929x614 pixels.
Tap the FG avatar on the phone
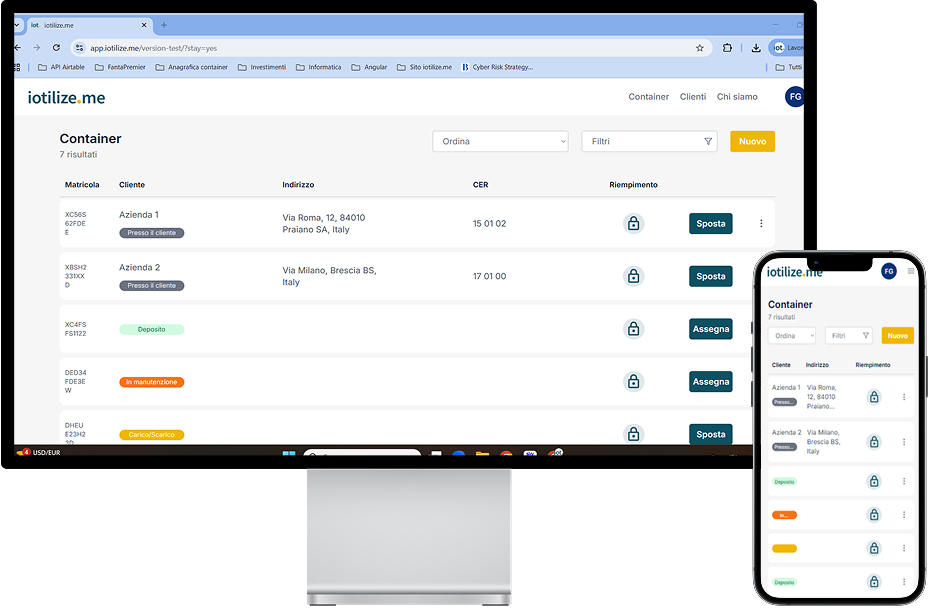[889, 271]
